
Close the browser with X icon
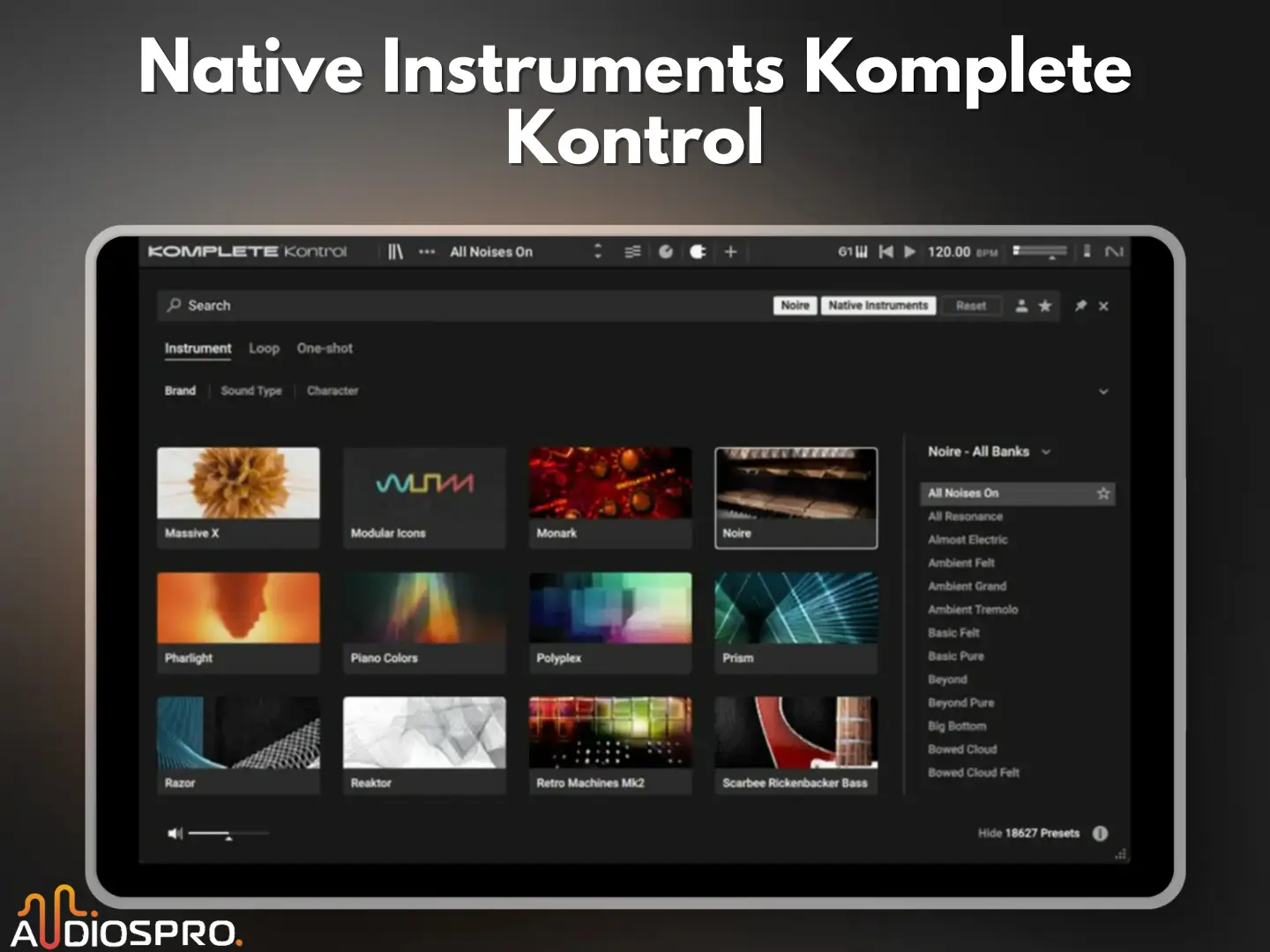pyautogui.click(x=1103, y=306)
